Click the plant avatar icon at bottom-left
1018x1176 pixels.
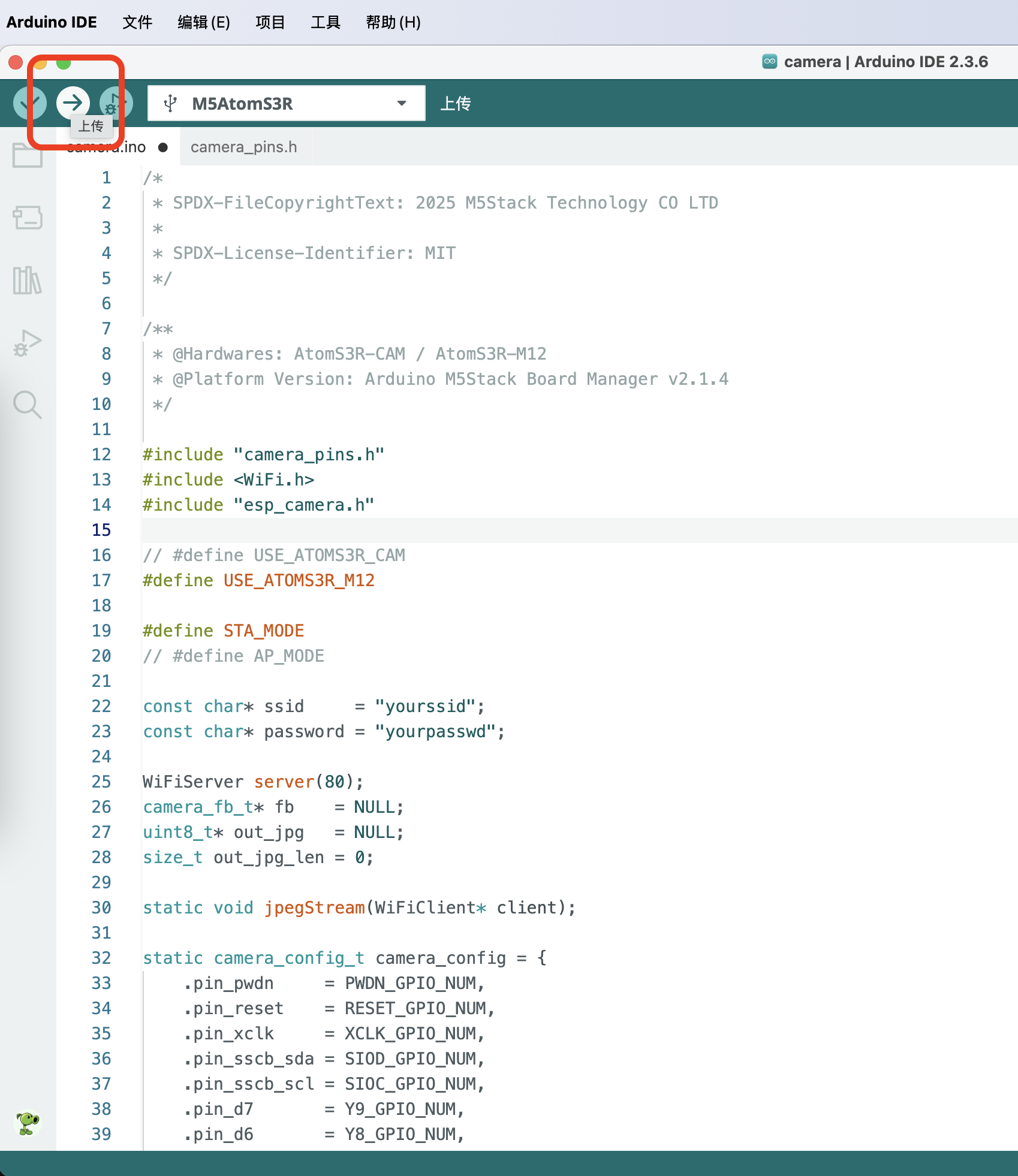pos(28,1123)
